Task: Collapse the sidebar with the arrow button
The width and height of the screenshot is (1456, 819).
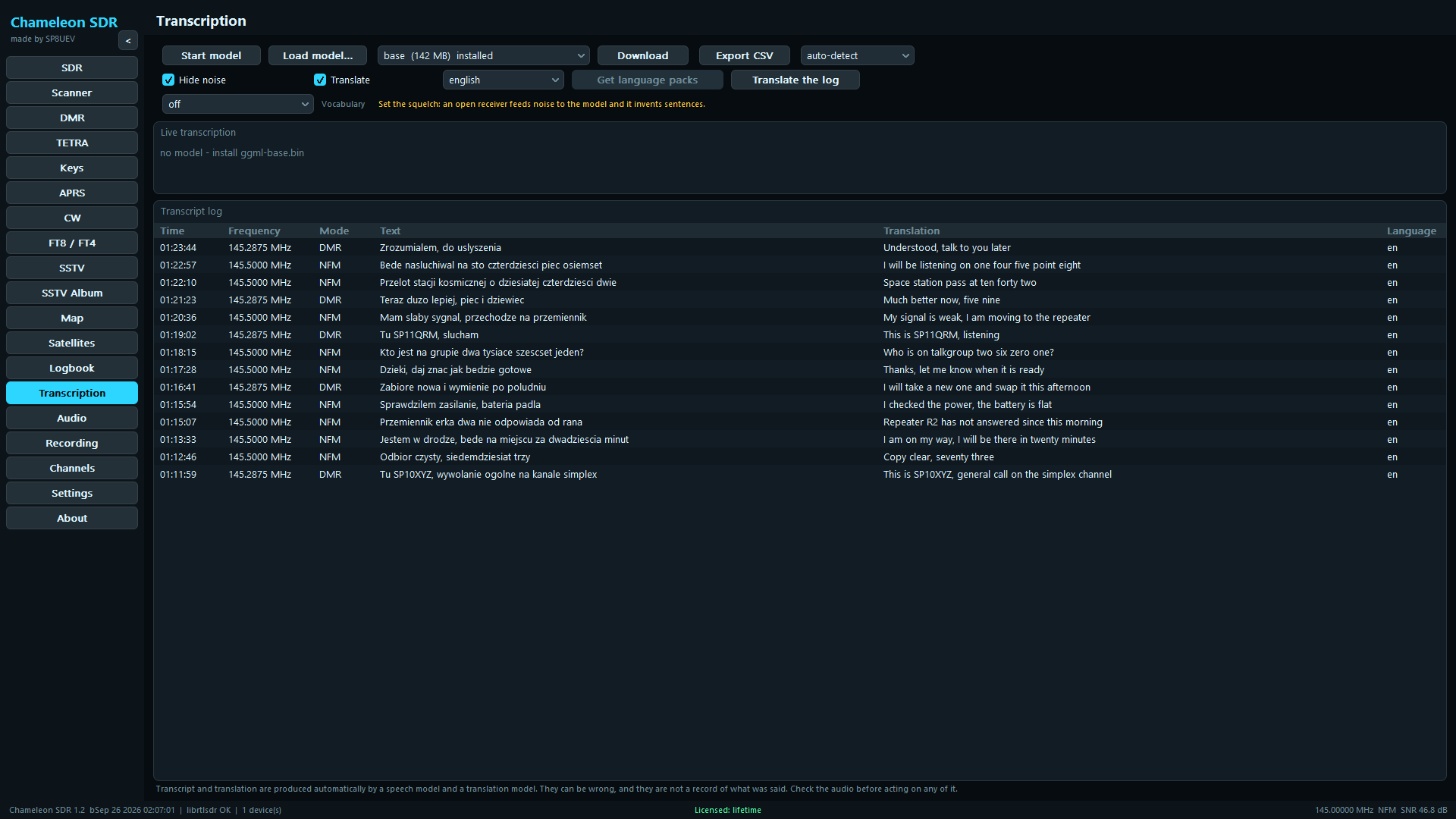Action: (128, 41)
